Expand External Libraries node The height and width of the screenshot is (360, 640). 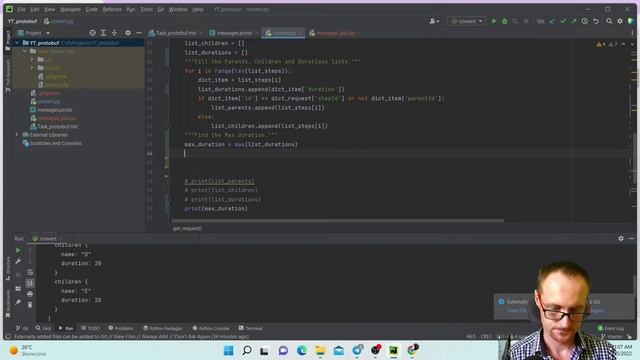point(17,134)
